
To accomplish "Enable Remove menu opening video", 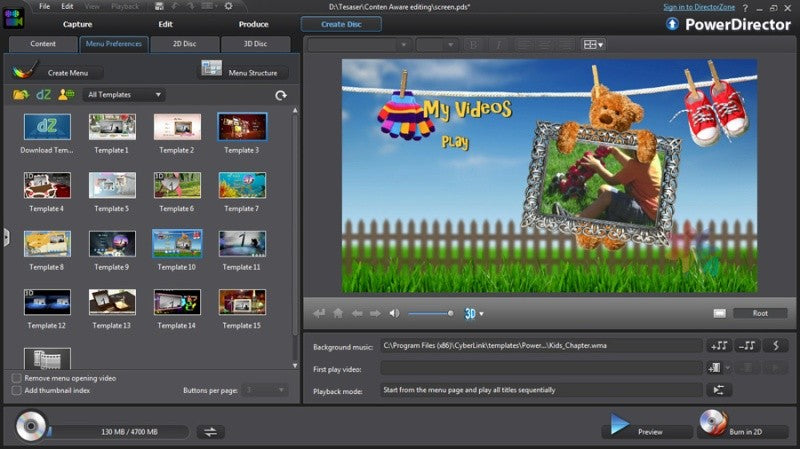I will click(17, 378).
